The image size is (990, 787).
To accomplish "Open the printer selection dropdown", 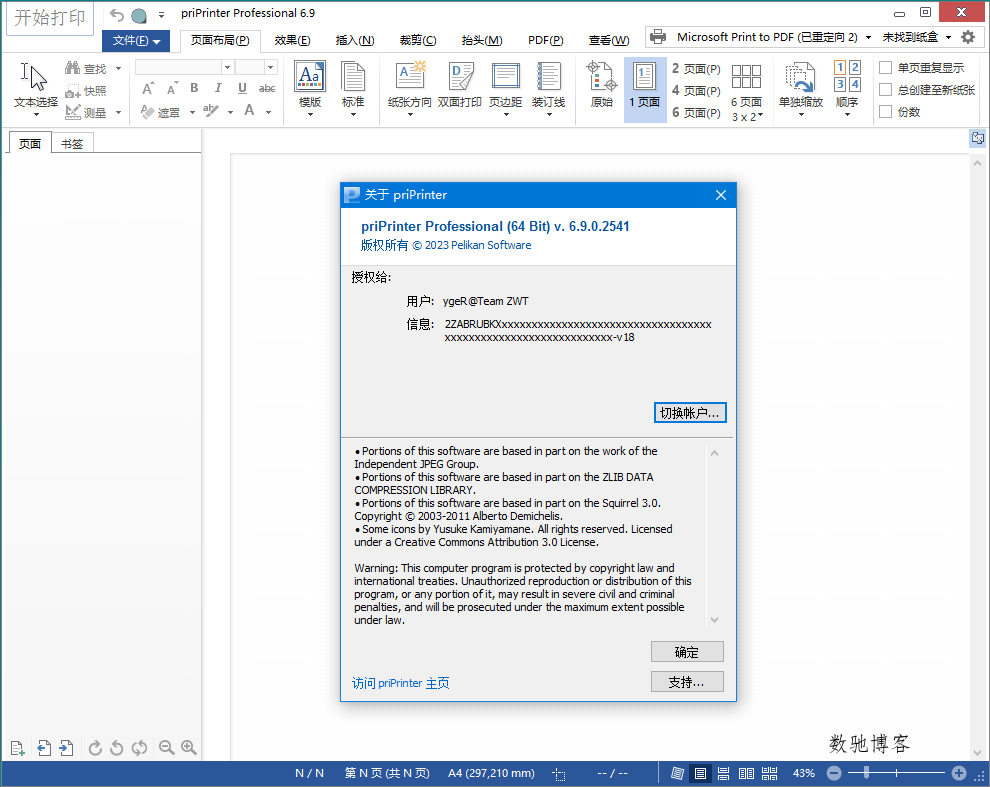I will pos(868,37).
